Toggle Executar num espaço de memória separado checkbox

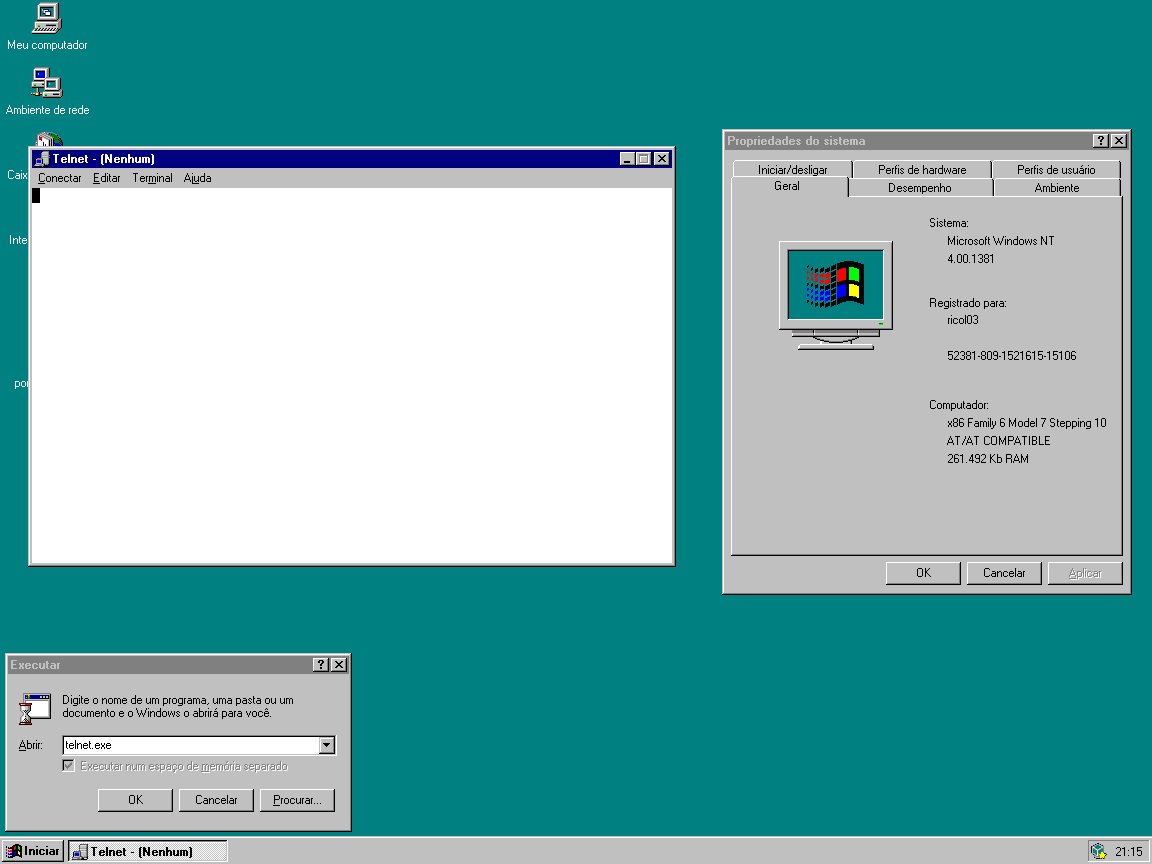[x=68, y=766]
